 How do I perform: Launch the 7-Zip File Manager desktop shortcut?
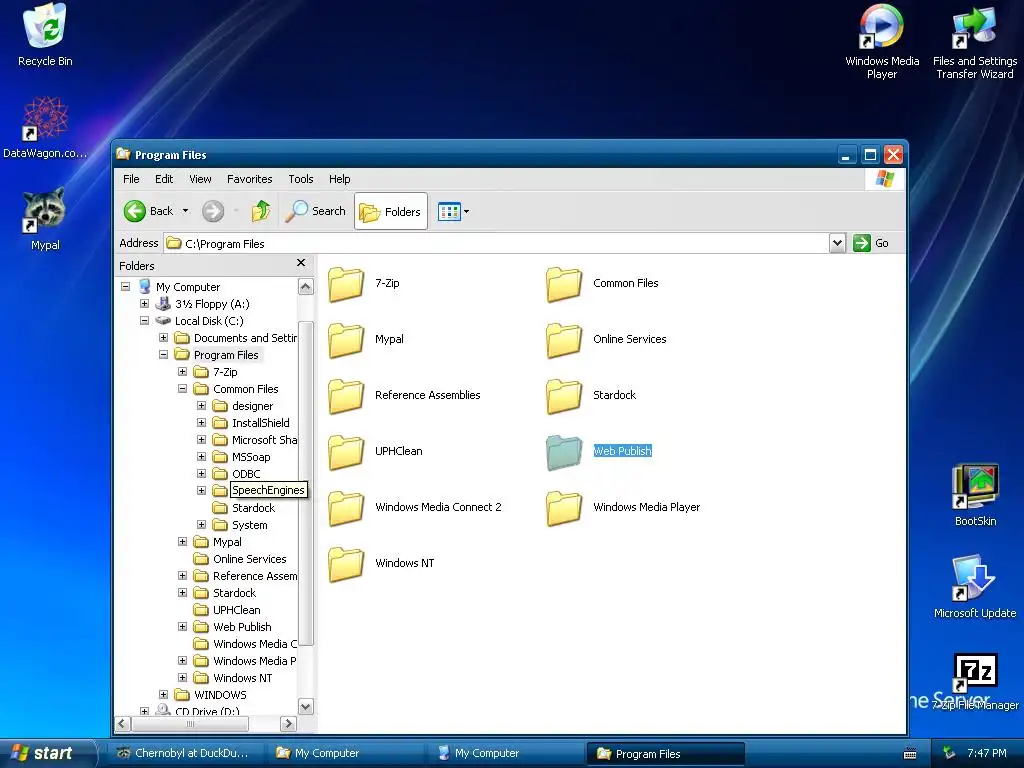tap(975, 681)
